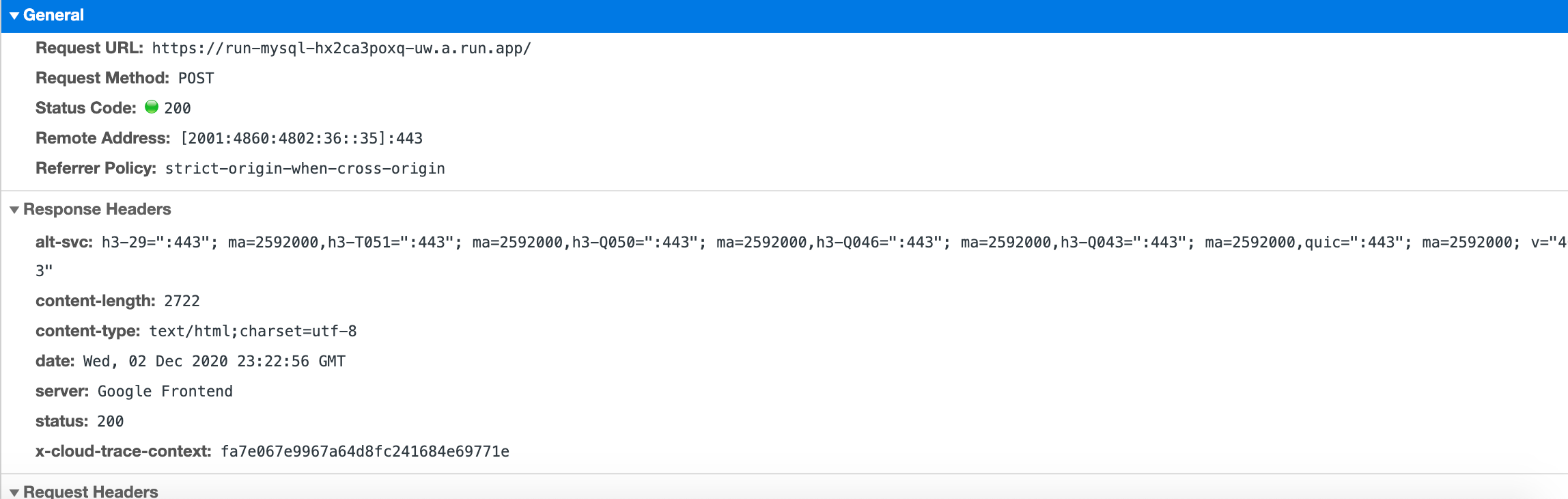Click the date header name
The image size is (1568, 499).
55,361
